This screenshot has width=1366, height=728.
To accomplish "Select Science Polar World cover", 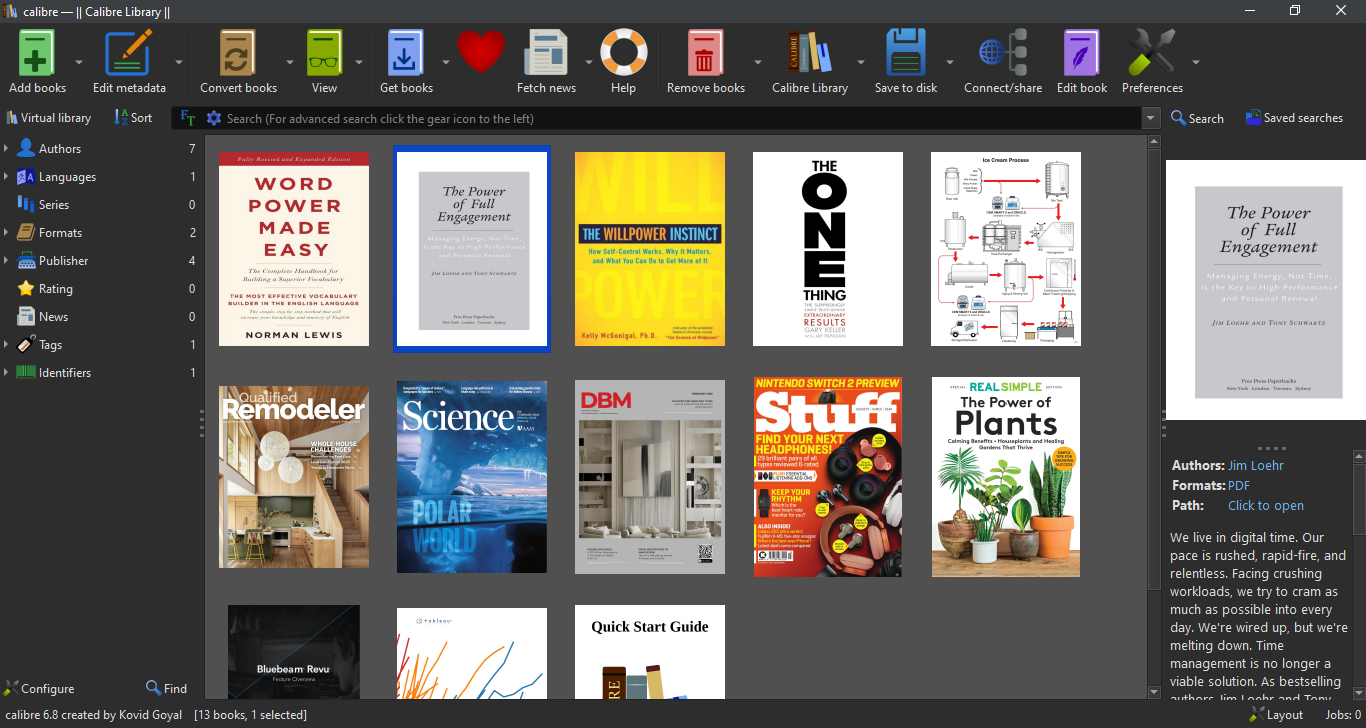I will [x=472, y=477].
